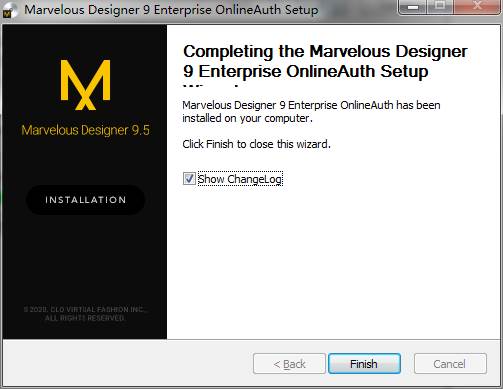Image resolution: width=503 pixels, height=389 pixels.
Task: Minimize the setup window
Action: pos(413,7)
